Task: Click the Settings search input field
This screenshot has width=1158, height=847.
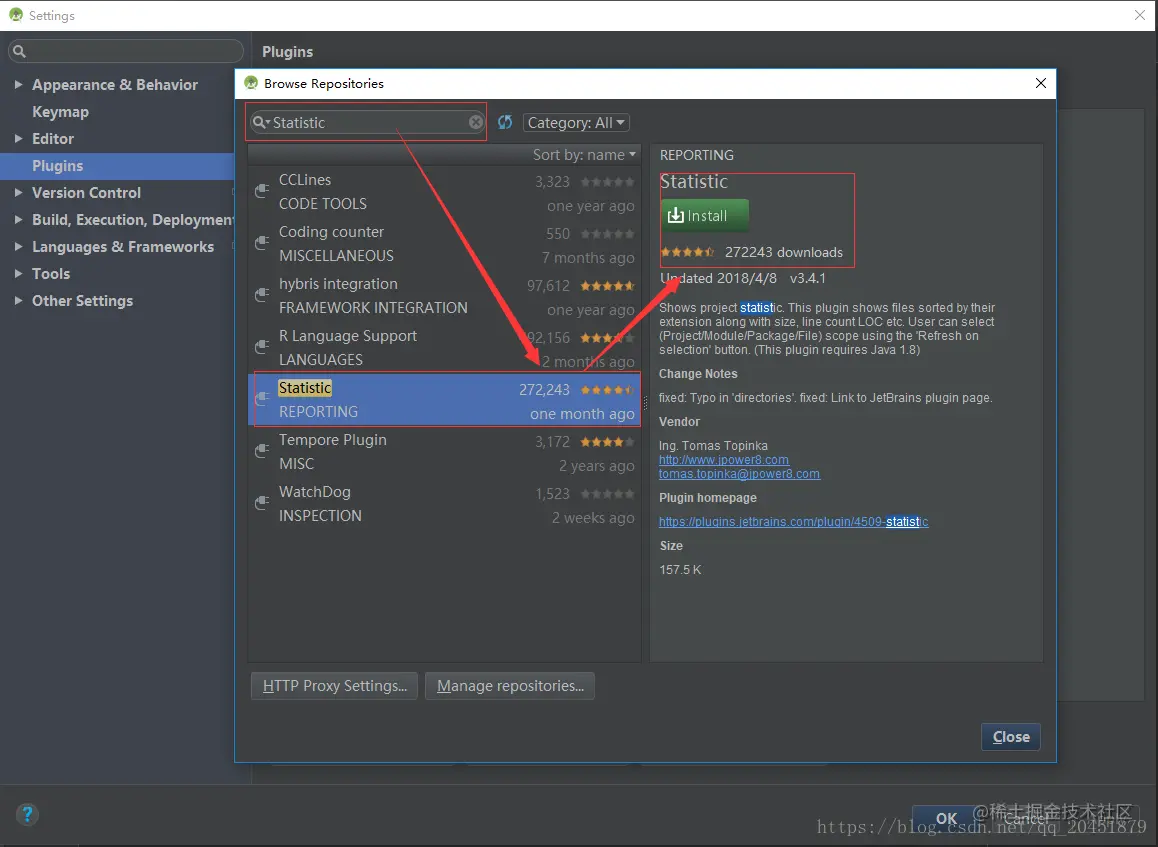Action: coord(126,51)
